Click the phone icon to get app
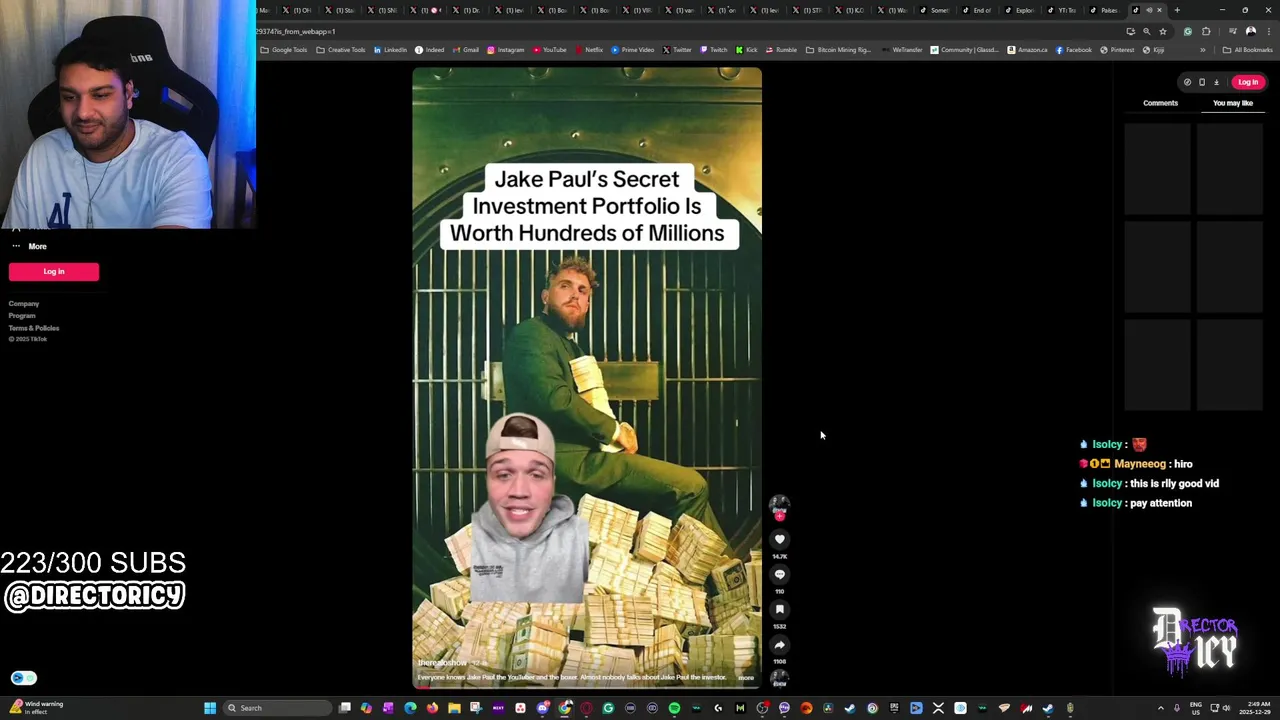The width and height of the screenshot is (1280, 720). 1202,82
